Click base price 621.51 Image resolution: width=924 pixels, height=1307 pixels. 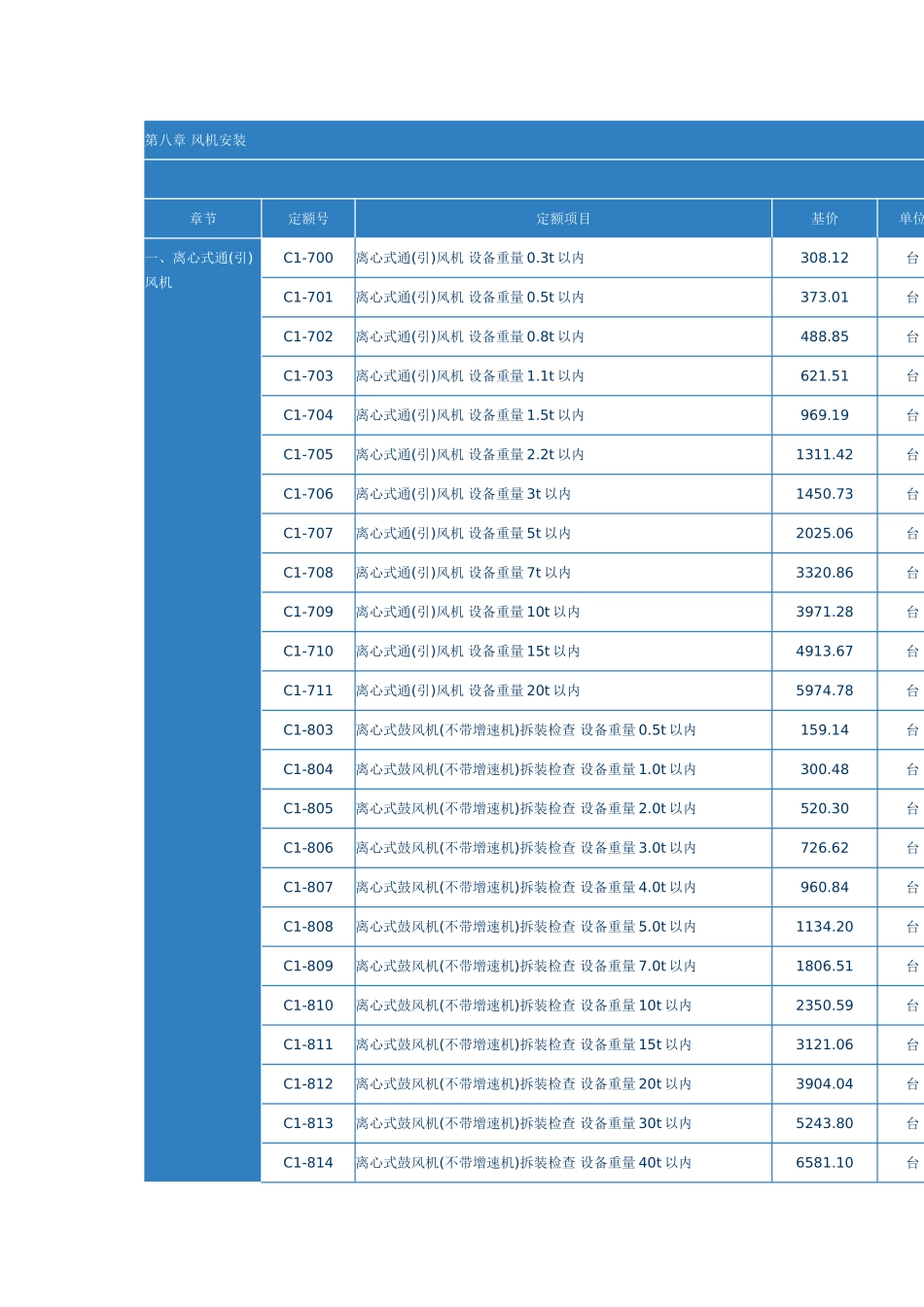pyautogui.click(x=825, y=376)
